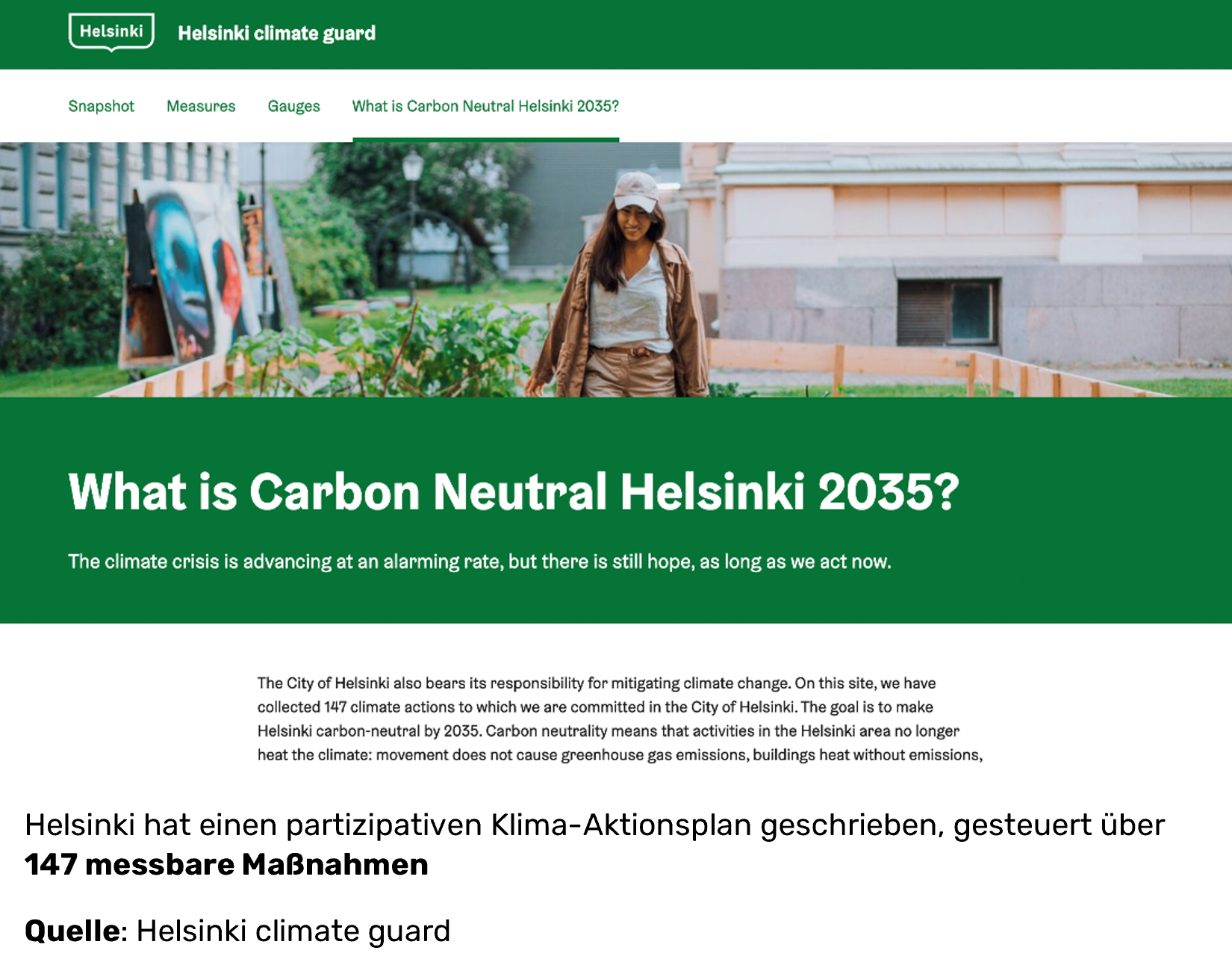Click the 'climate crisis is advancing' subtitle
Screen dimensions: 1232x968
pyautogui.click(x=479, y=562)
